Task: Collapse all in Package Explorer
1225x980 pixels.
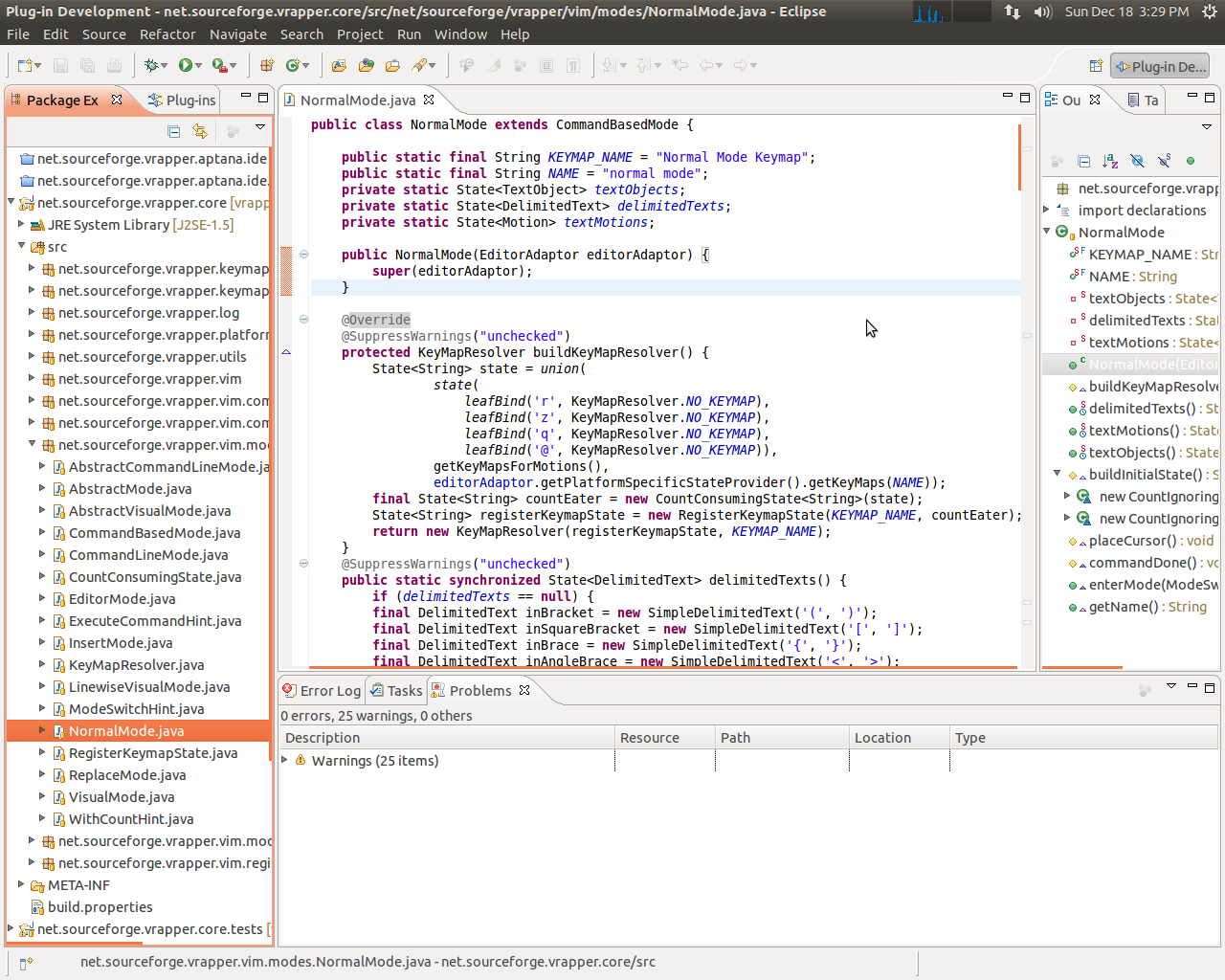Action: coord(173,131)
